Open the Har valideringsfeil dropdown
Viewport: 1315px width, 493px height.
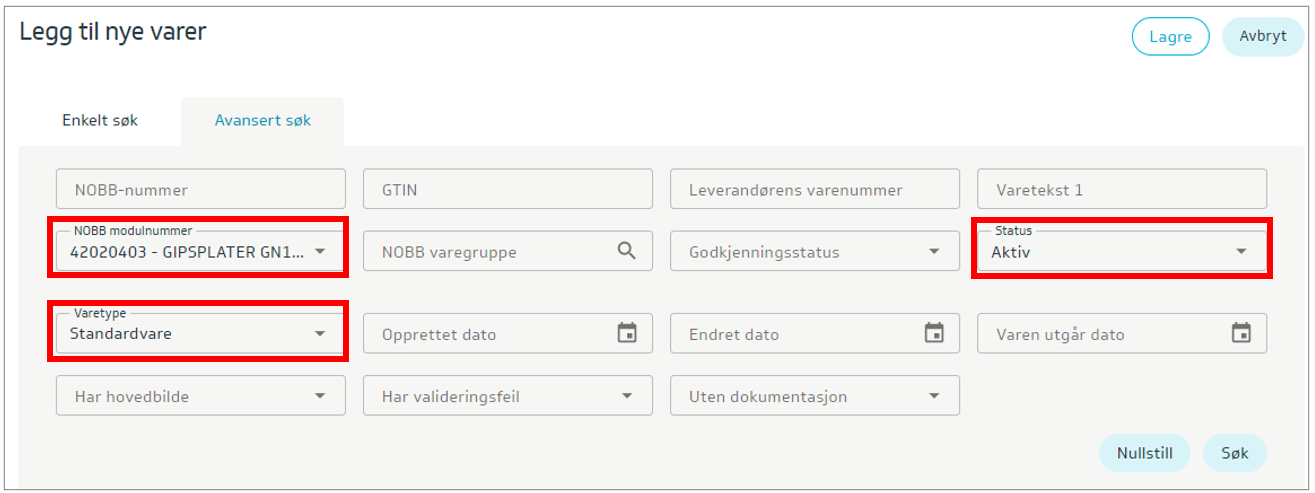[x=627, y=396]
